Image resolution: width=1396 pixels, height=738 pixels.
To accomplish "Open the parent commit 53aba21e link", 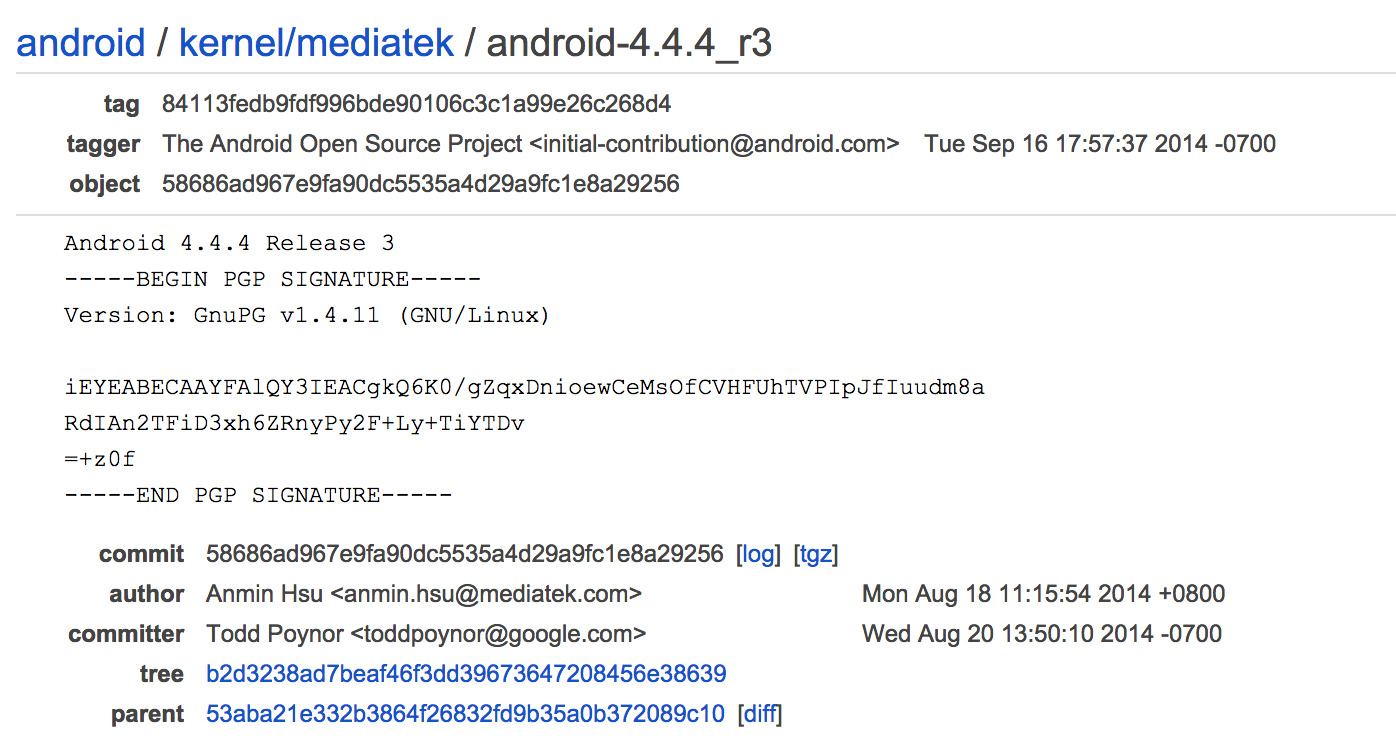I will (465, 714).
